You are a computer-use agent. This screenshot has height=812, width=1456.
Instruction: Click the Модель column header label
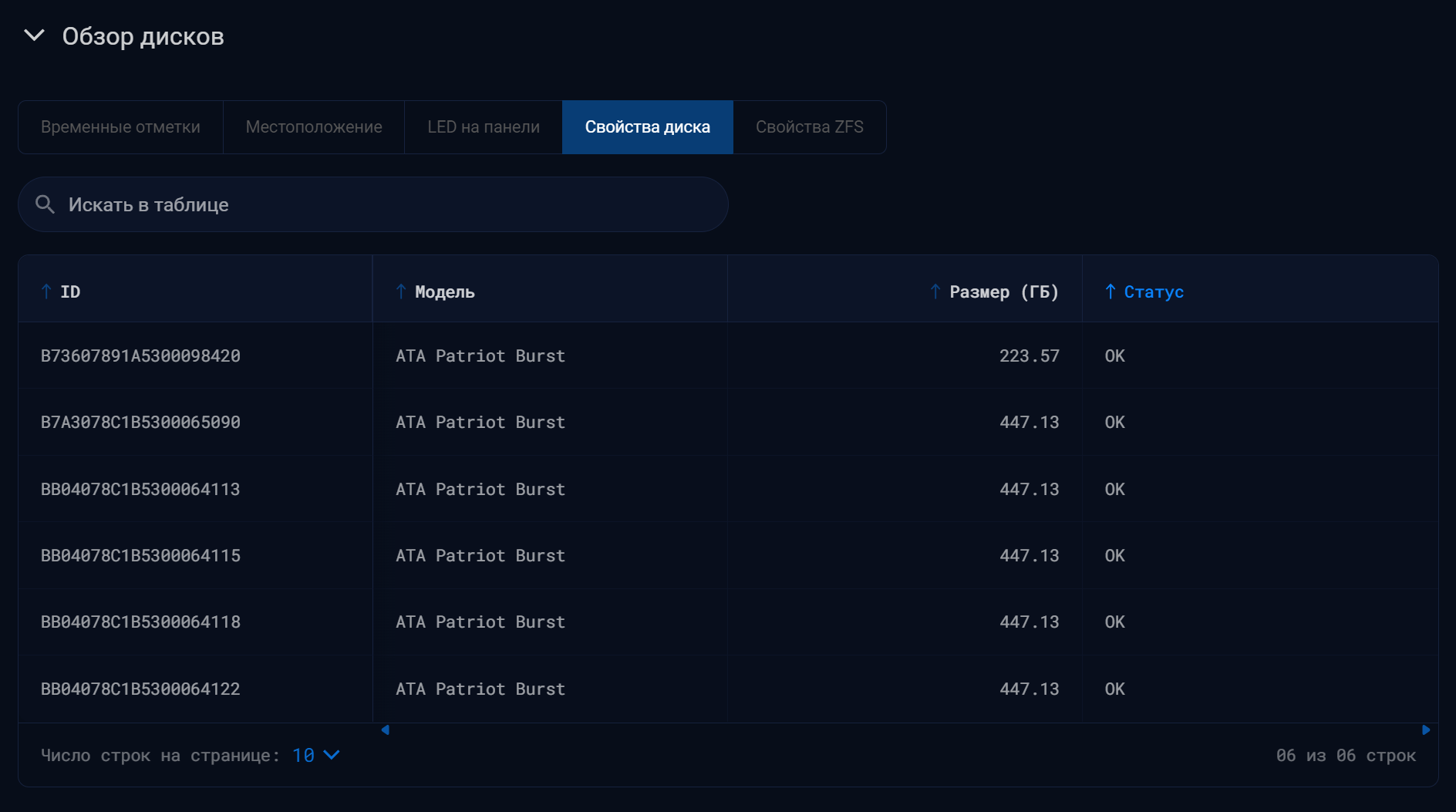(x=445, y=291)
